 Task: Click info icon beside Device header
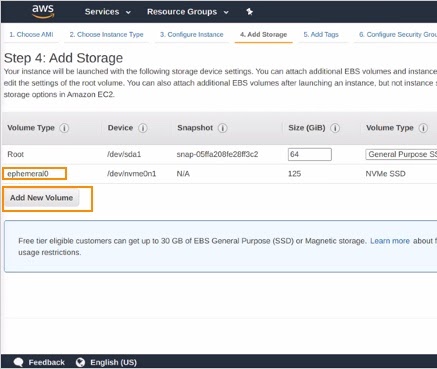pos(143,128)
